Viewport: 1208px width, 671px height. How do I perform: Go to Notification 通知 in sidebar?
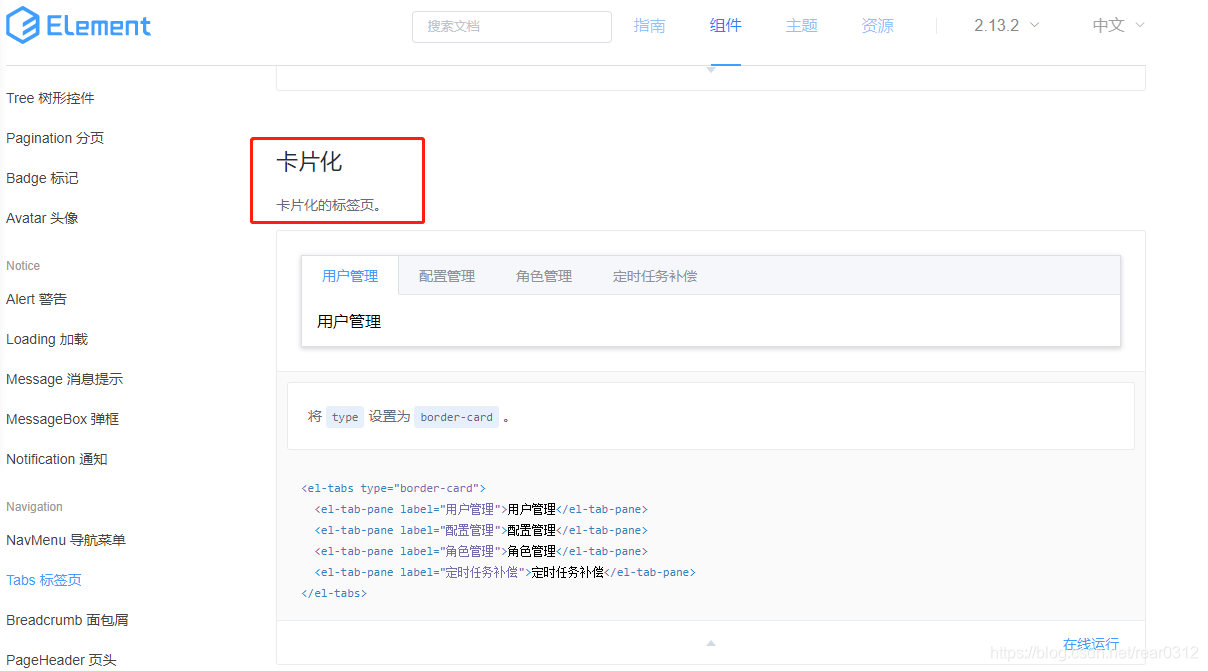56,459
